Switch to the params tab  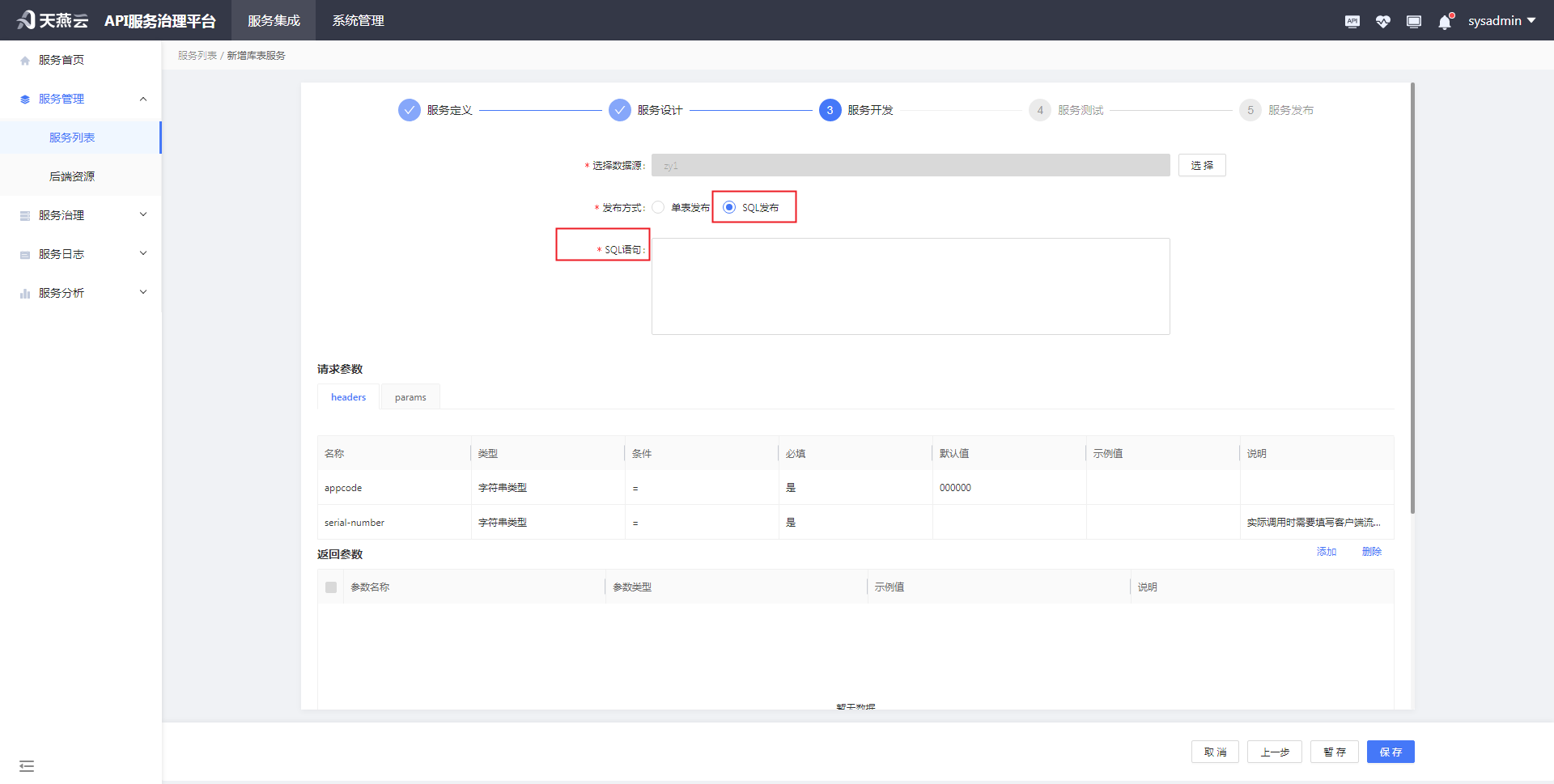pyautogui.click(x=410, y=397)
